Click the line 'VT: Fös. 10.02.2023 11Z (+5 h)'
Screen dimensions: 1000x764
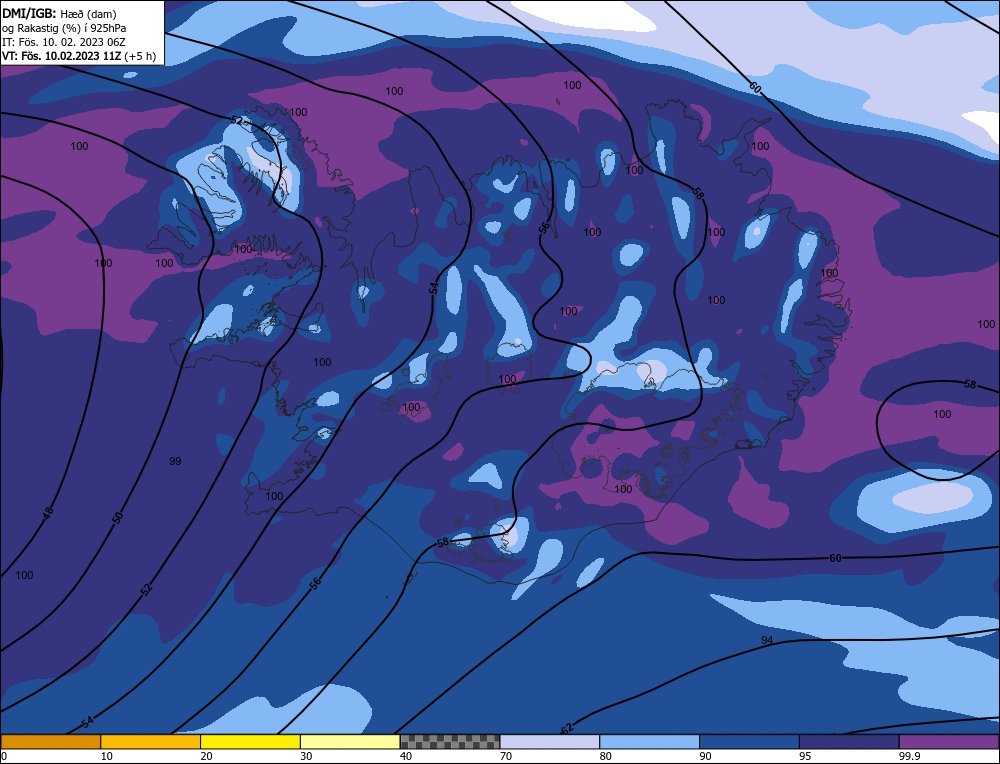tap(79, 56)
